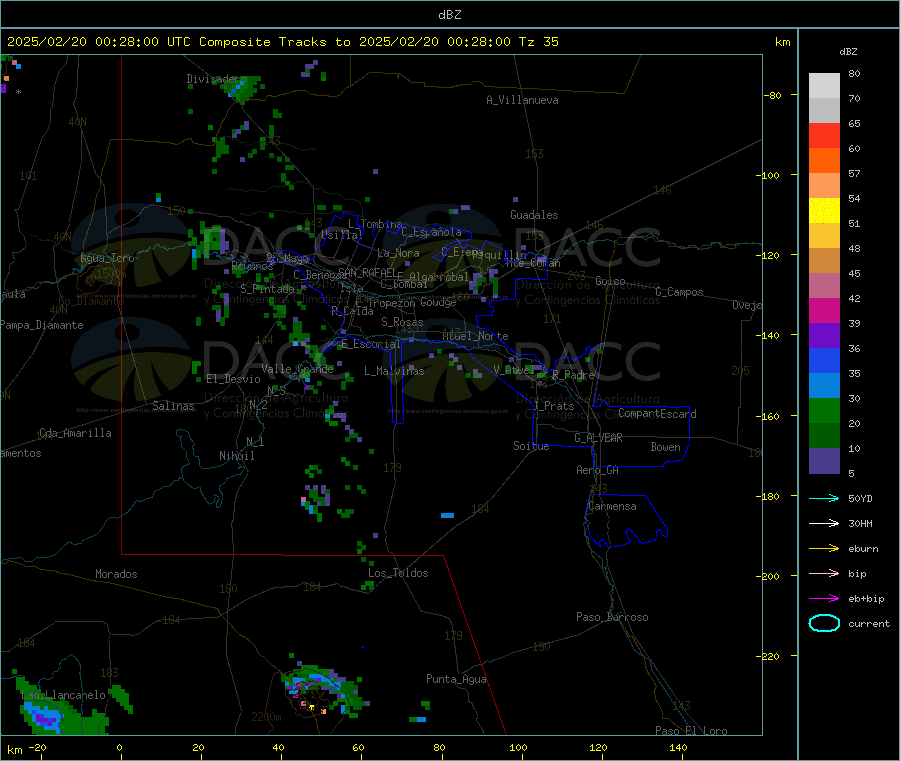Click the Salinas label
Screen dimensions: 900x761
pos(173,406)
